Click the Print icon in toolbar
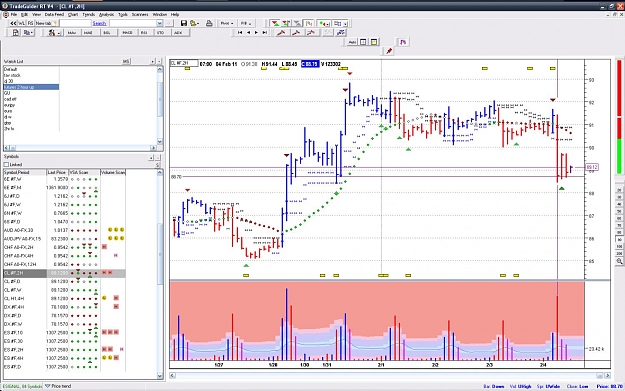 click(209, 24)
